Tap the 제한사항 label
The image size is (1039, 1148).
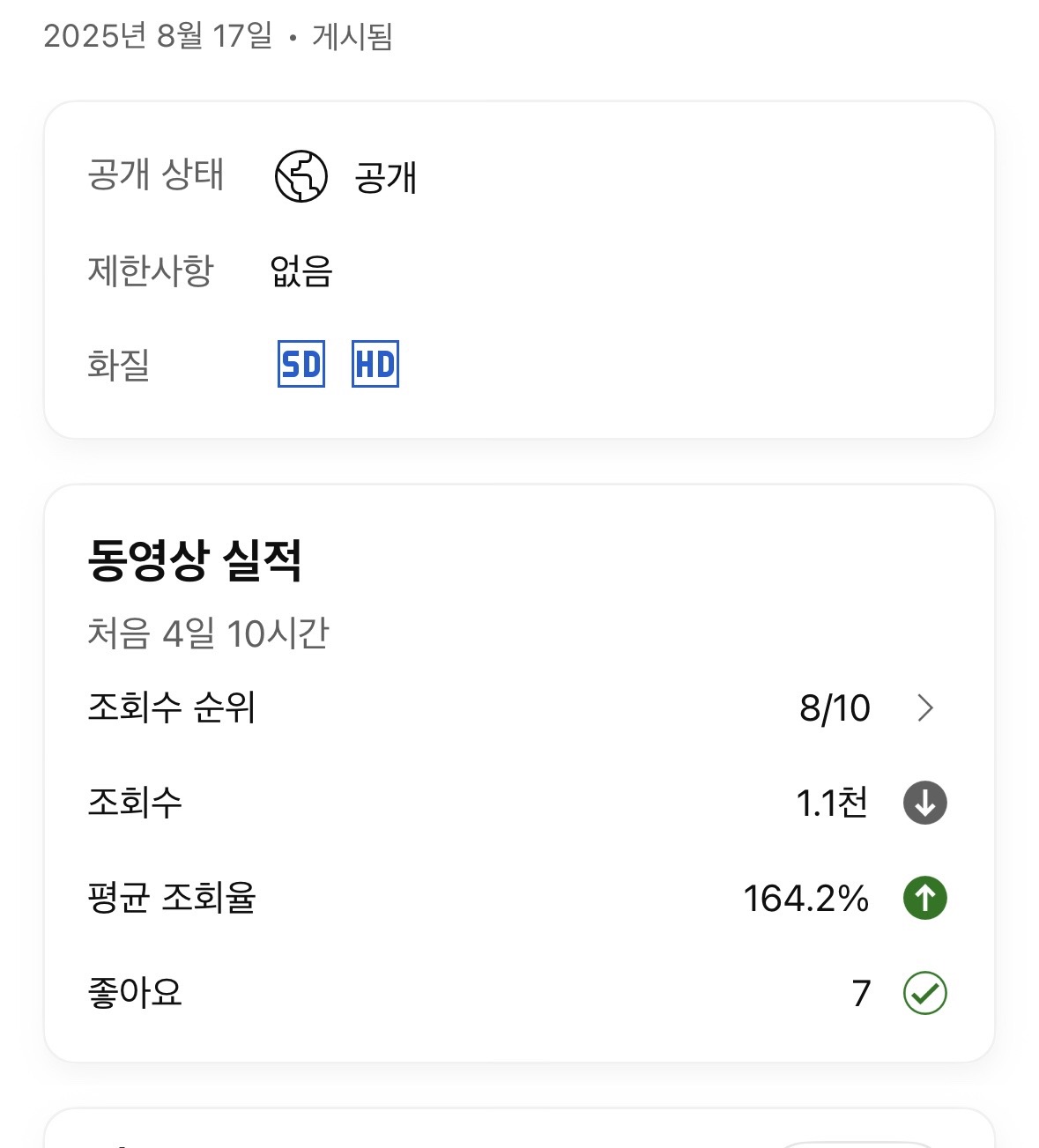151,270
